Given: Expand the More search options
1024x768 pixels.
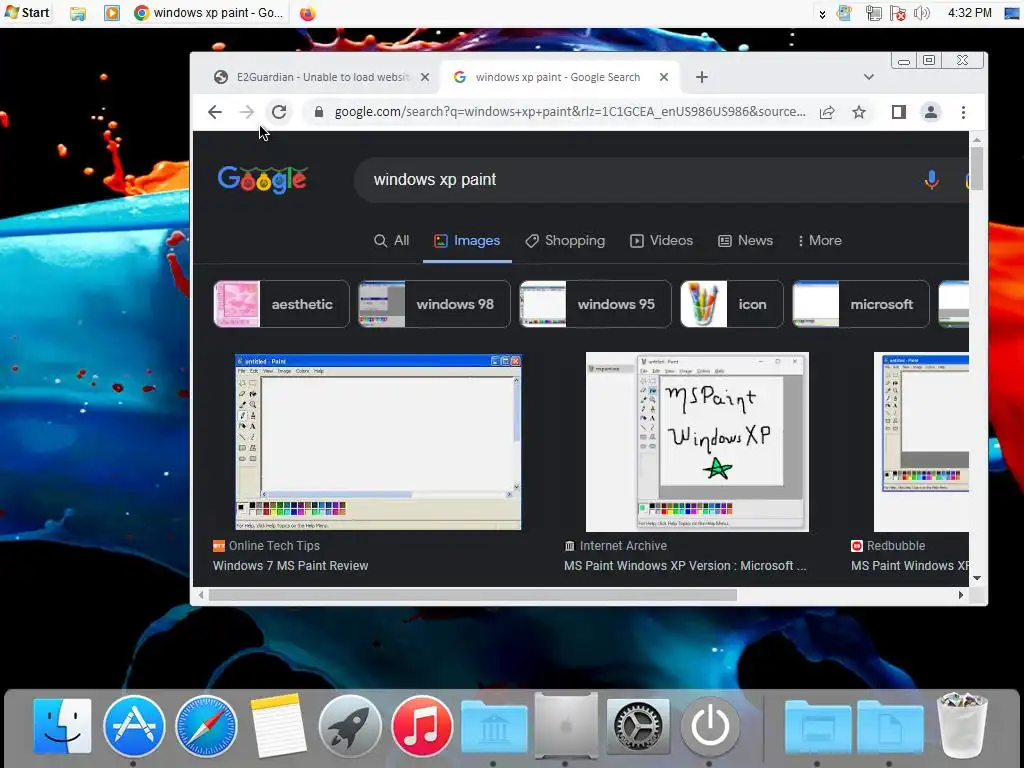Looking at the screenshot, I should (820, 240).
